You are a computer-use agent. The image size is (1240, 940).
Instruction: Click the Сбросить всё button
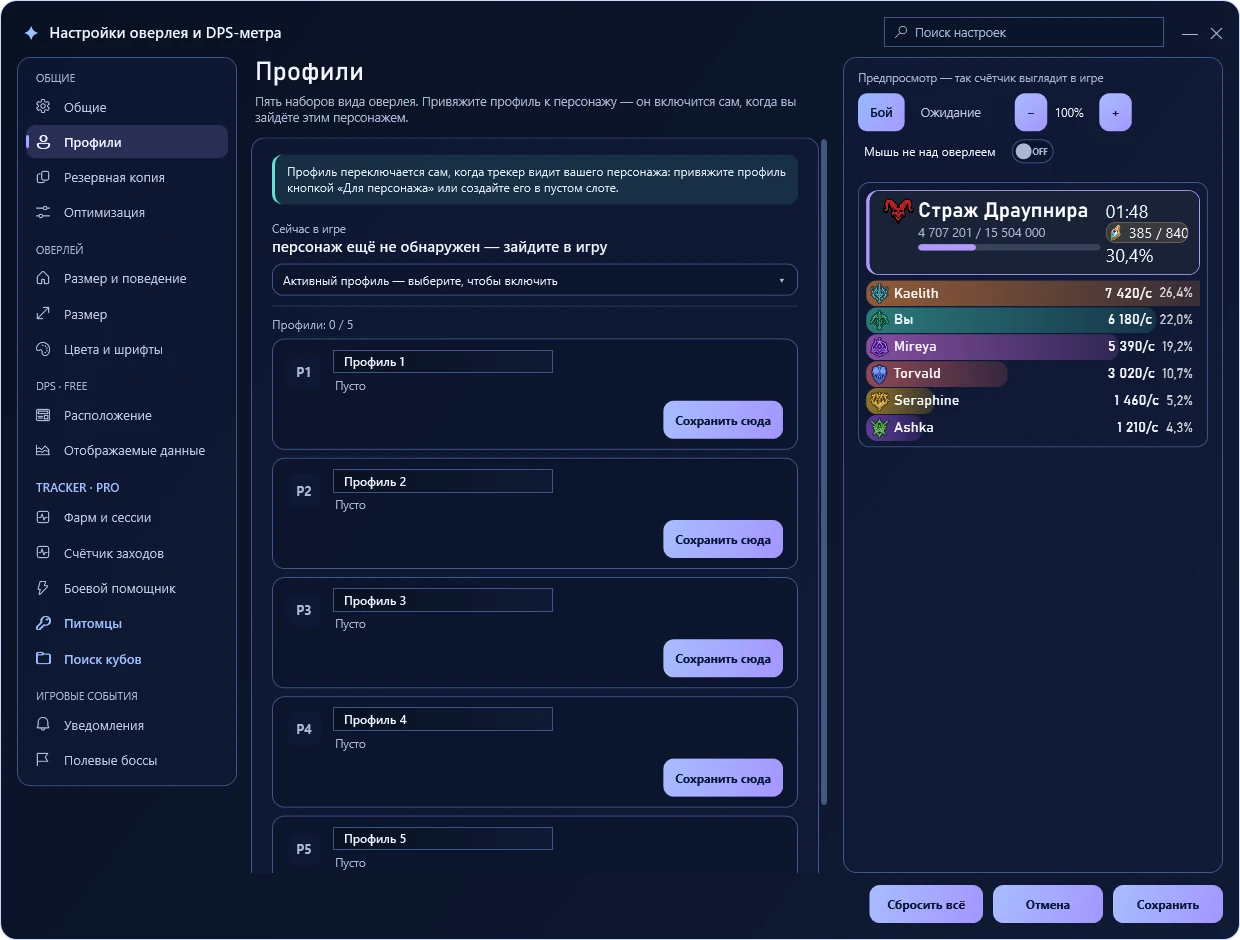[x=926, y=905]
